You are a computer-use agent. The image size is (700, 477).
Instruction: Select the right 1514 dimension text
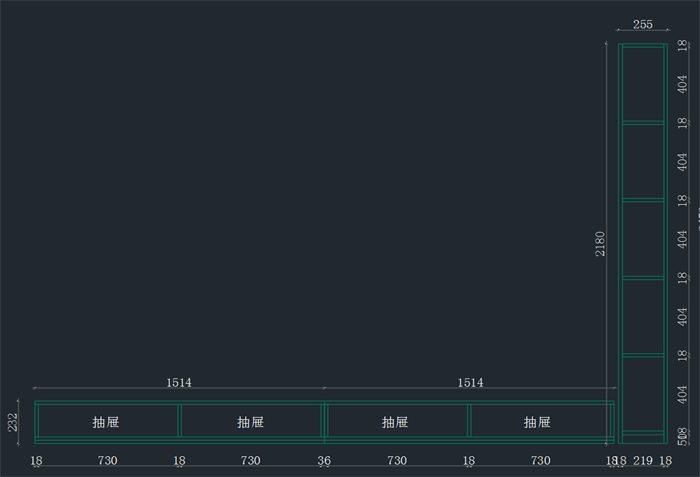point(470,382)
